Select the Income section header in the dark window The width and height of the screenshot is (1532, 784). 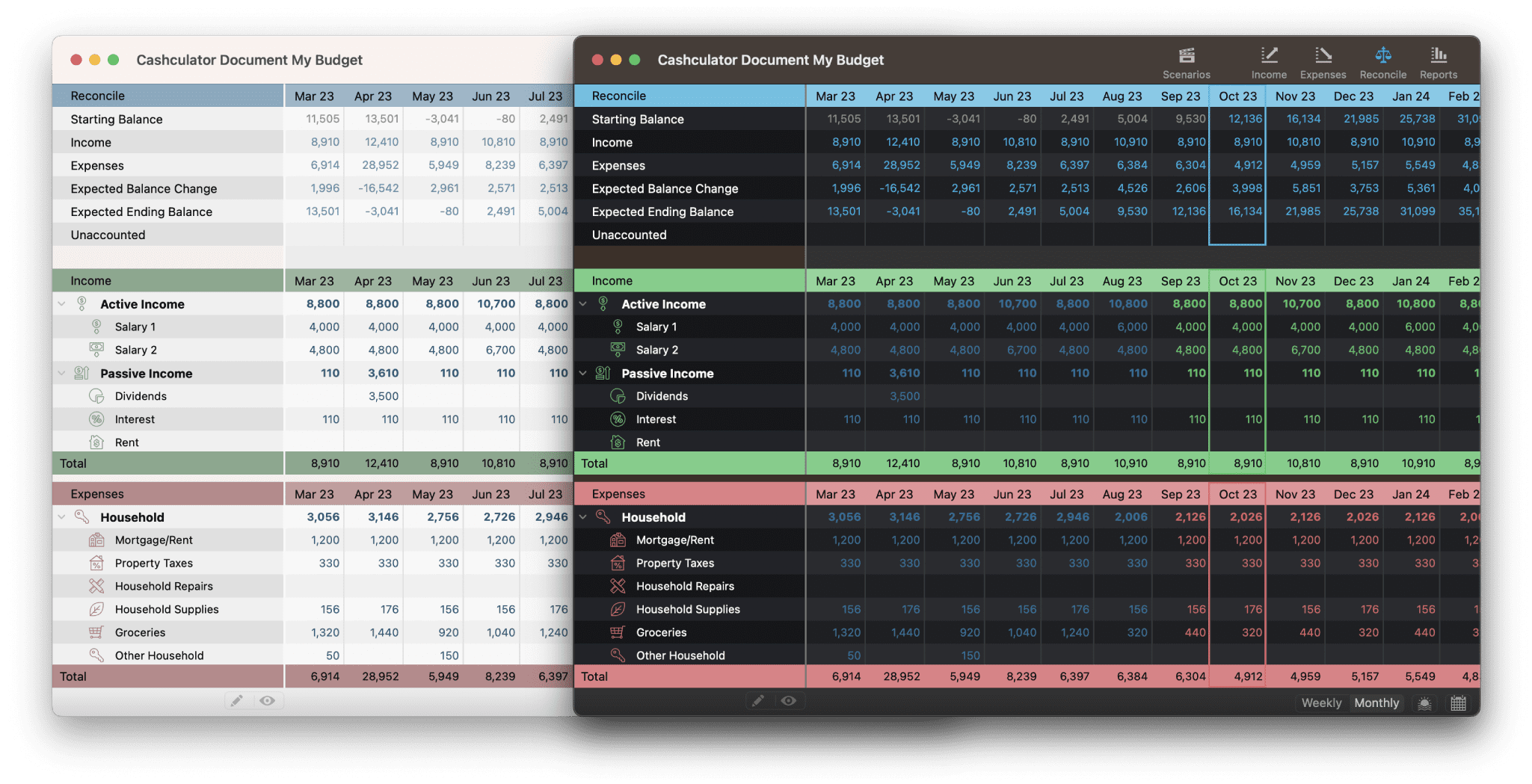click(x=689, y=281)
